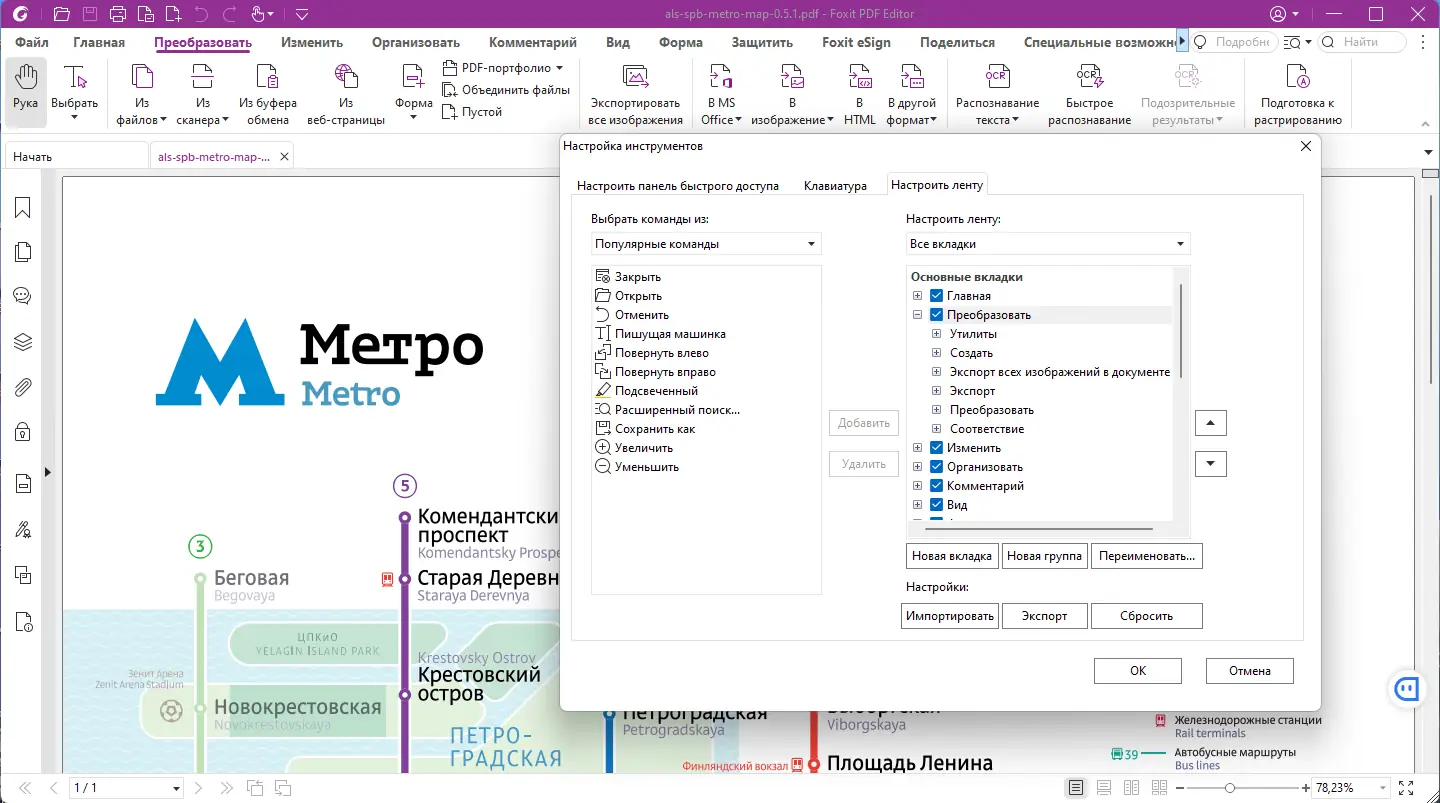Open the Выбрать команды из dropdown
The height and width of the screenshot is (803, 1440).
point(706,244)
